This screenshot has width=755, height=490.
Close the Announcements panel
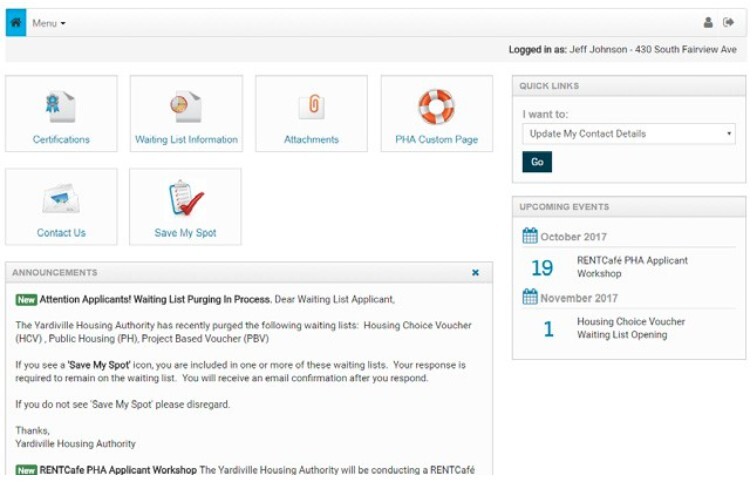[475, 272]
